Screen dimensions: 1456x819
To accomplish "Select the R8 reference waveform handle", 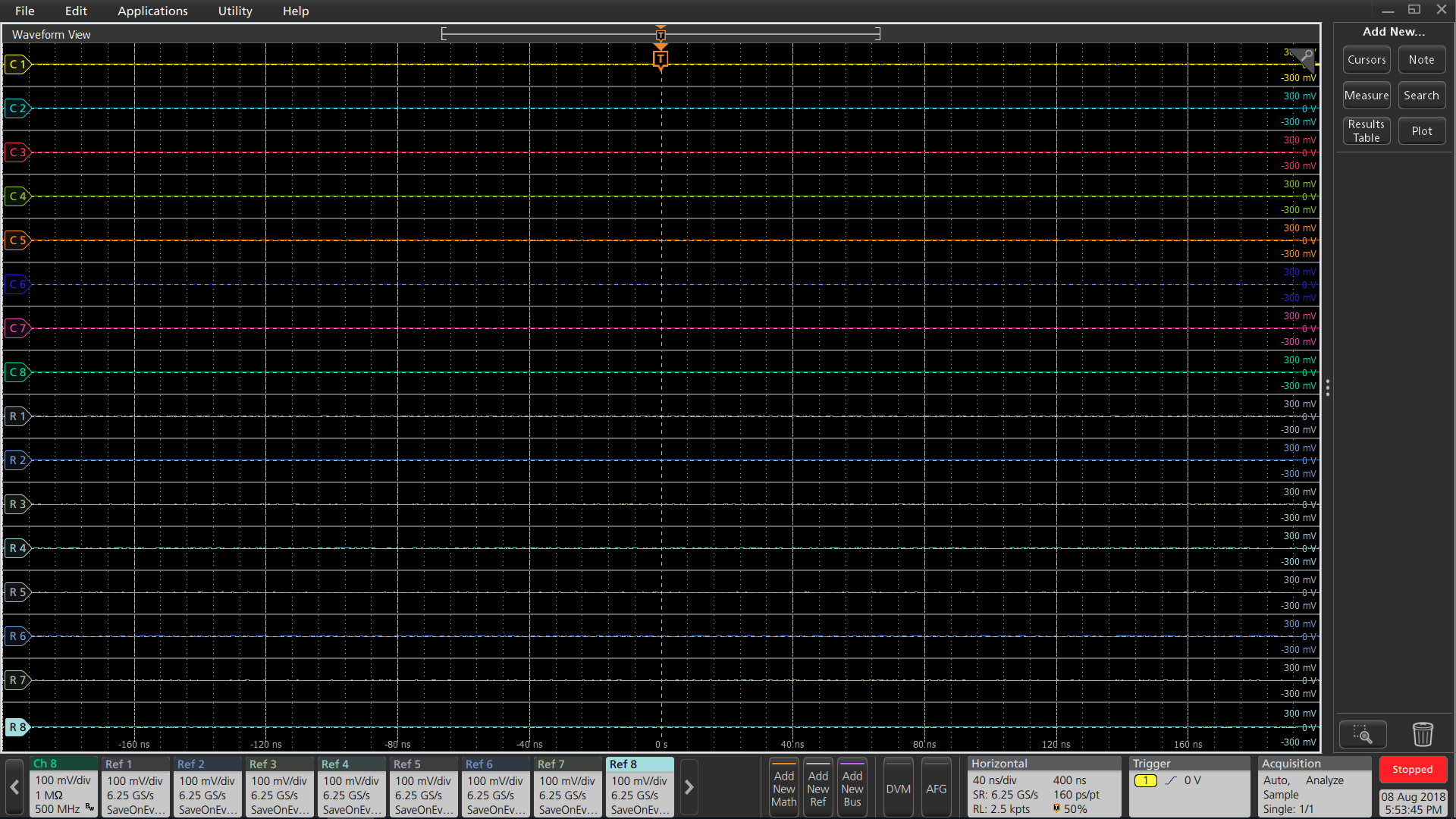I will (x=17, y=727).
